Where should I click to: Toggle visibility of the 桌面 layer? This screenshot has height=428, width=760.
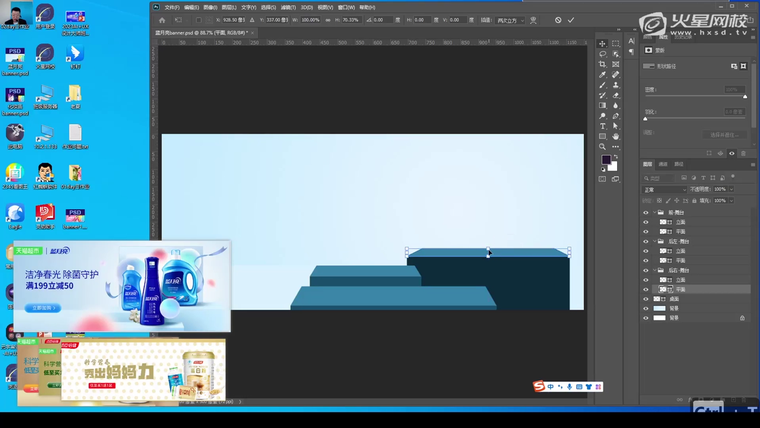pyautogui.click(x=646, y=299)
